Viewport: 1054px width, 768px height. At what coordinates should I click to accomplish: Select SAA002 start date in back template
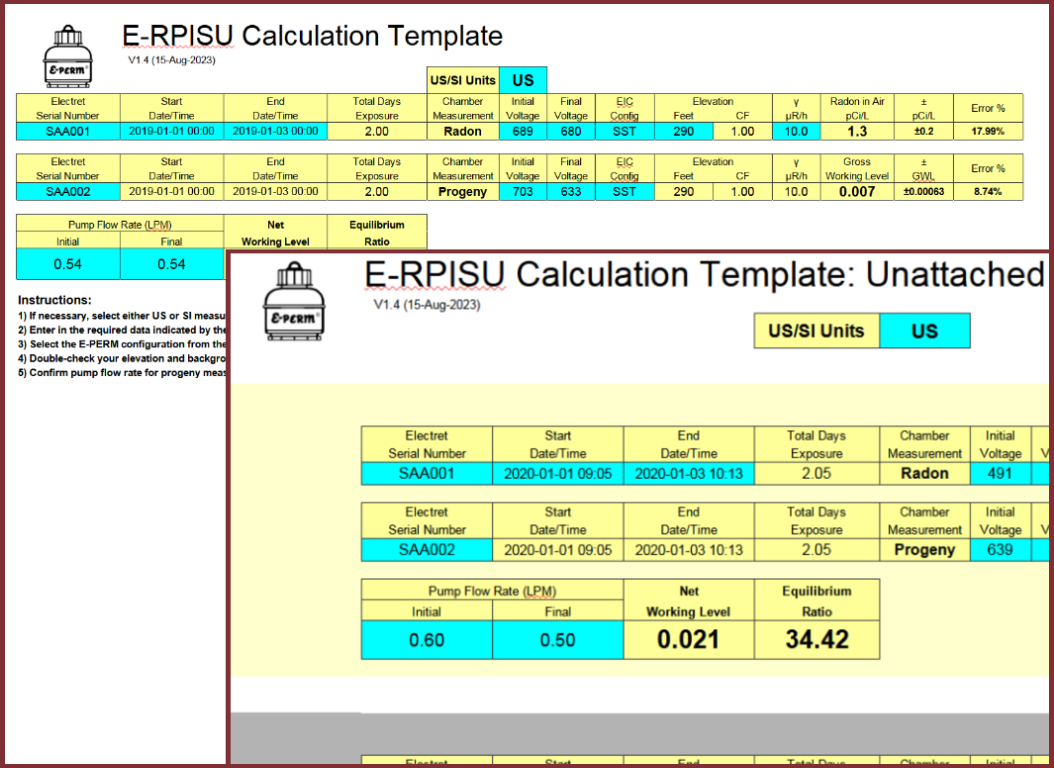click(x=171, y=191)
